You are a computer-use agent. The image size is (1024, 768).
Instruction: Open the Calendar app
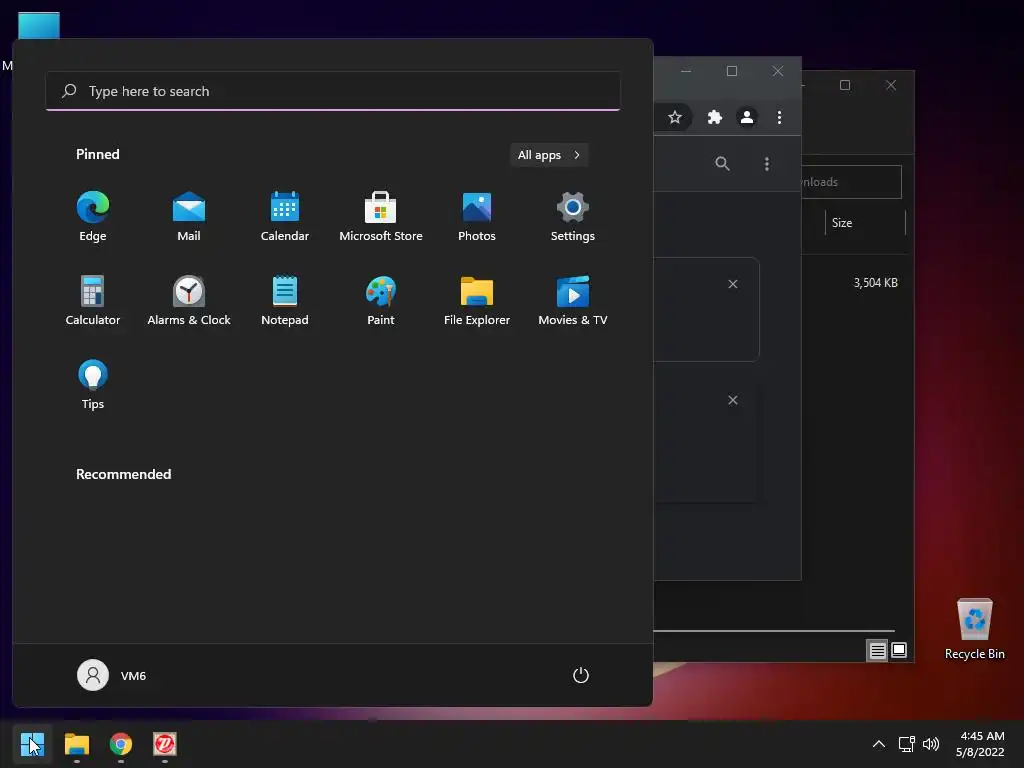tap(285, 217)
